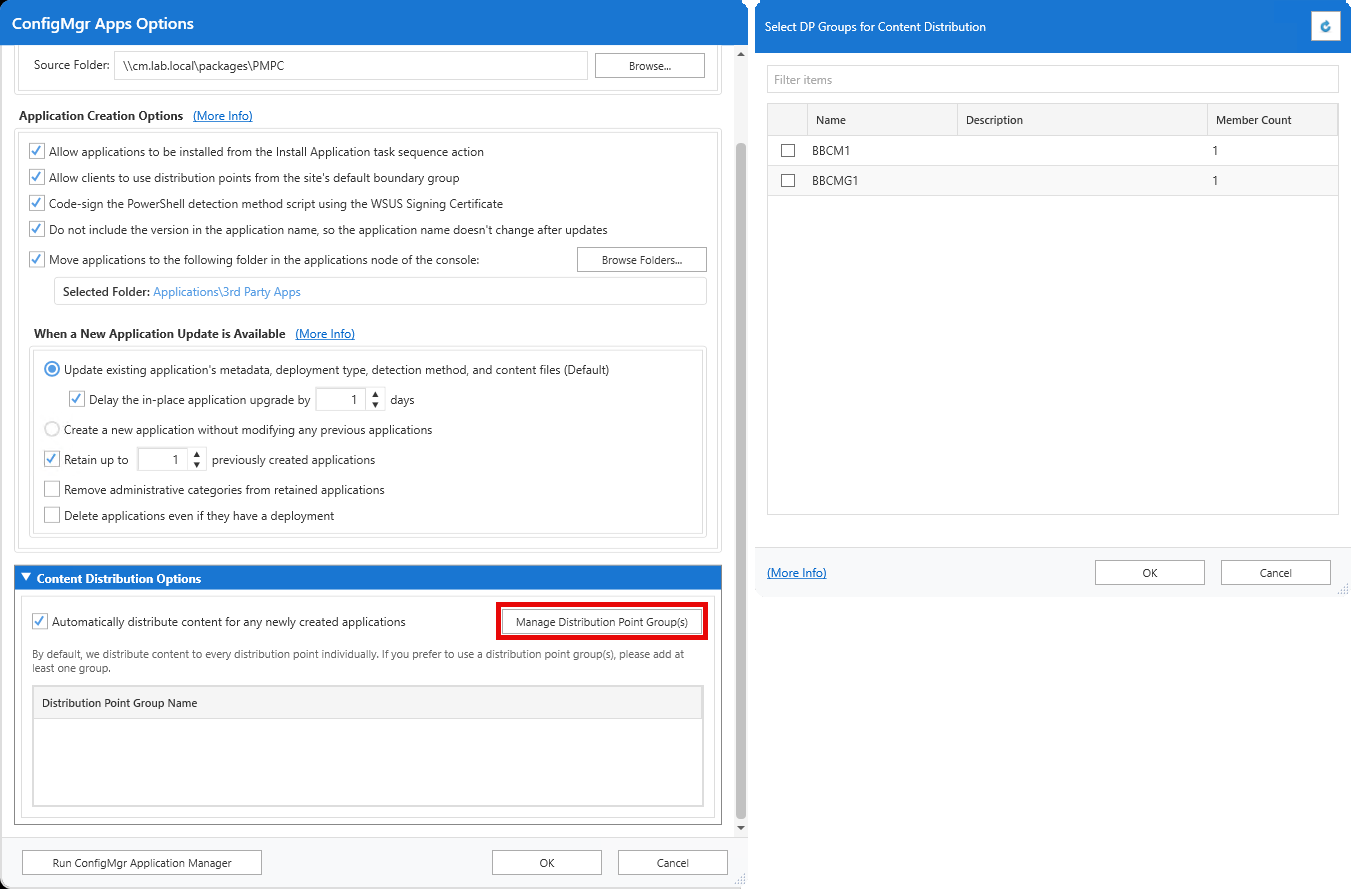This screenshot has height=889, width=1354.
Task: Click Run ConfigMgr Application Manager button
Action: [142, 863]
